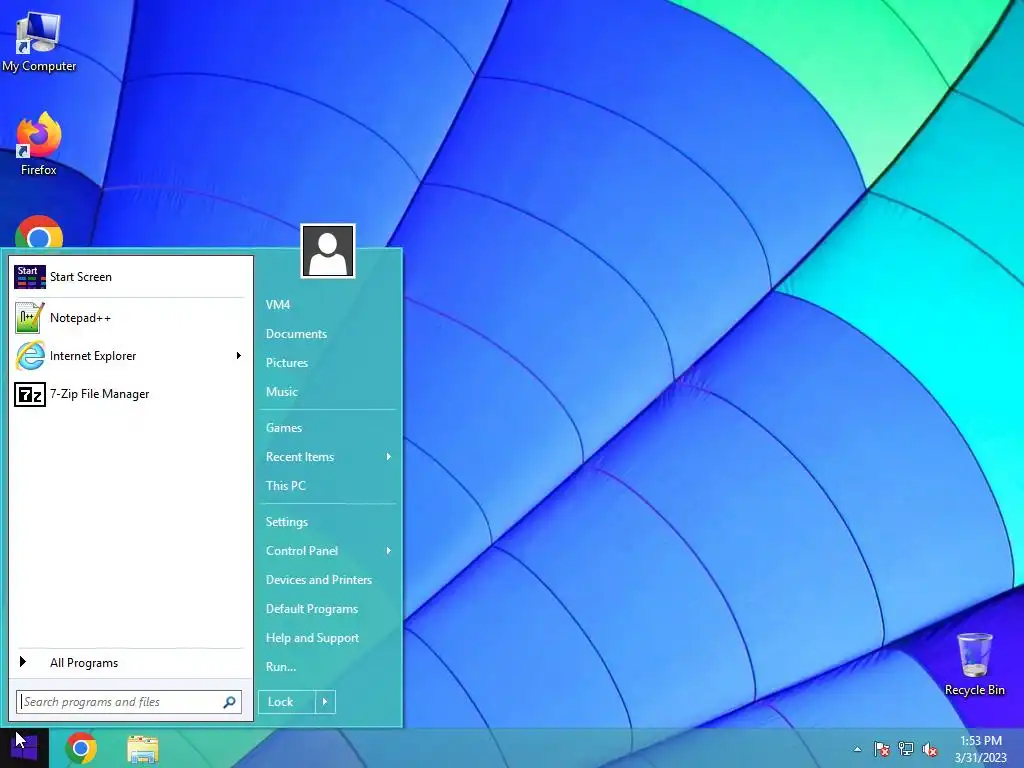Open the Run... dialog
Image resolution: width=1024 pixels, height=768 pixels.
[328, 667]
